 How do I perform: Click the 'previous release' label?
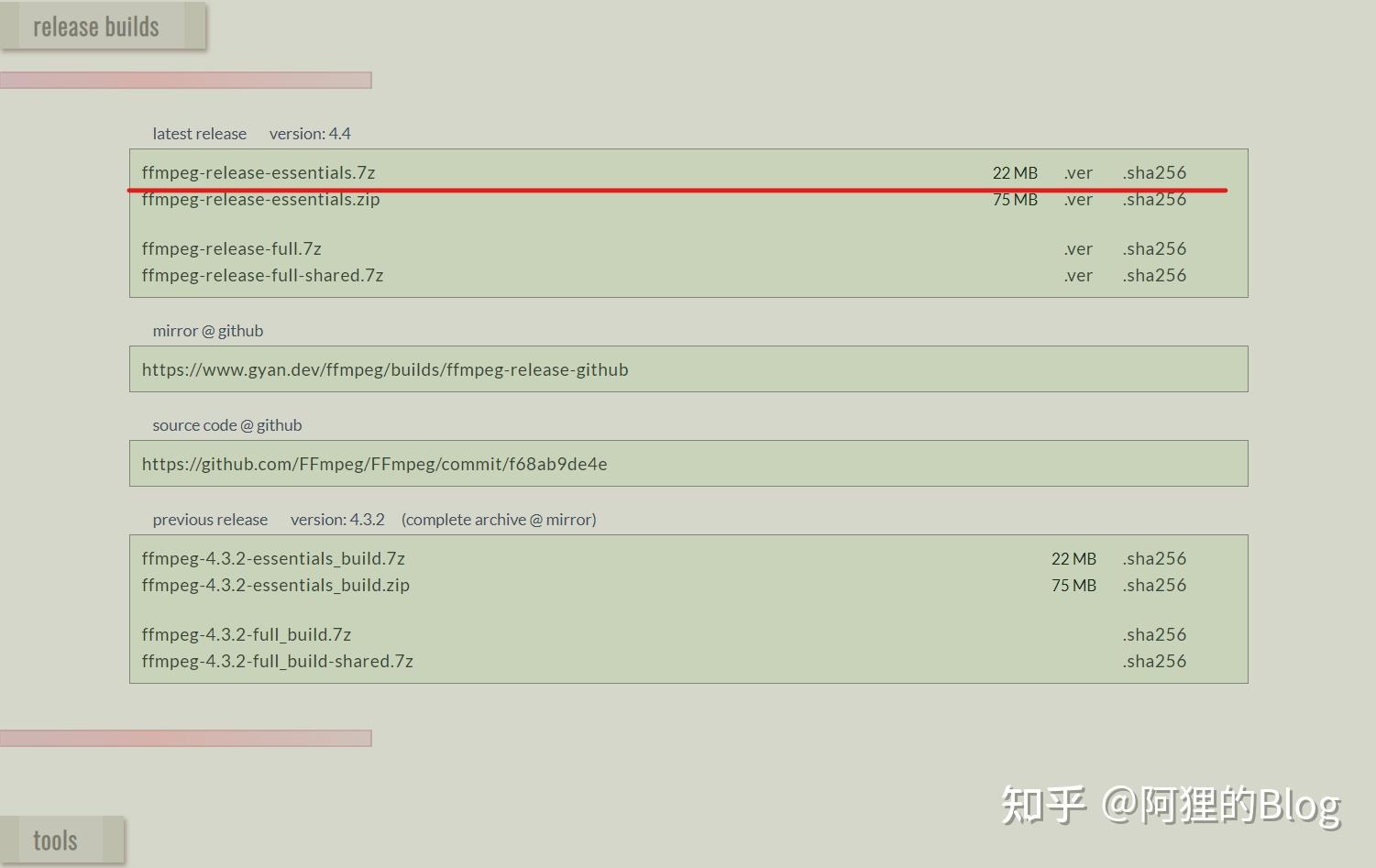pos(210,520)
